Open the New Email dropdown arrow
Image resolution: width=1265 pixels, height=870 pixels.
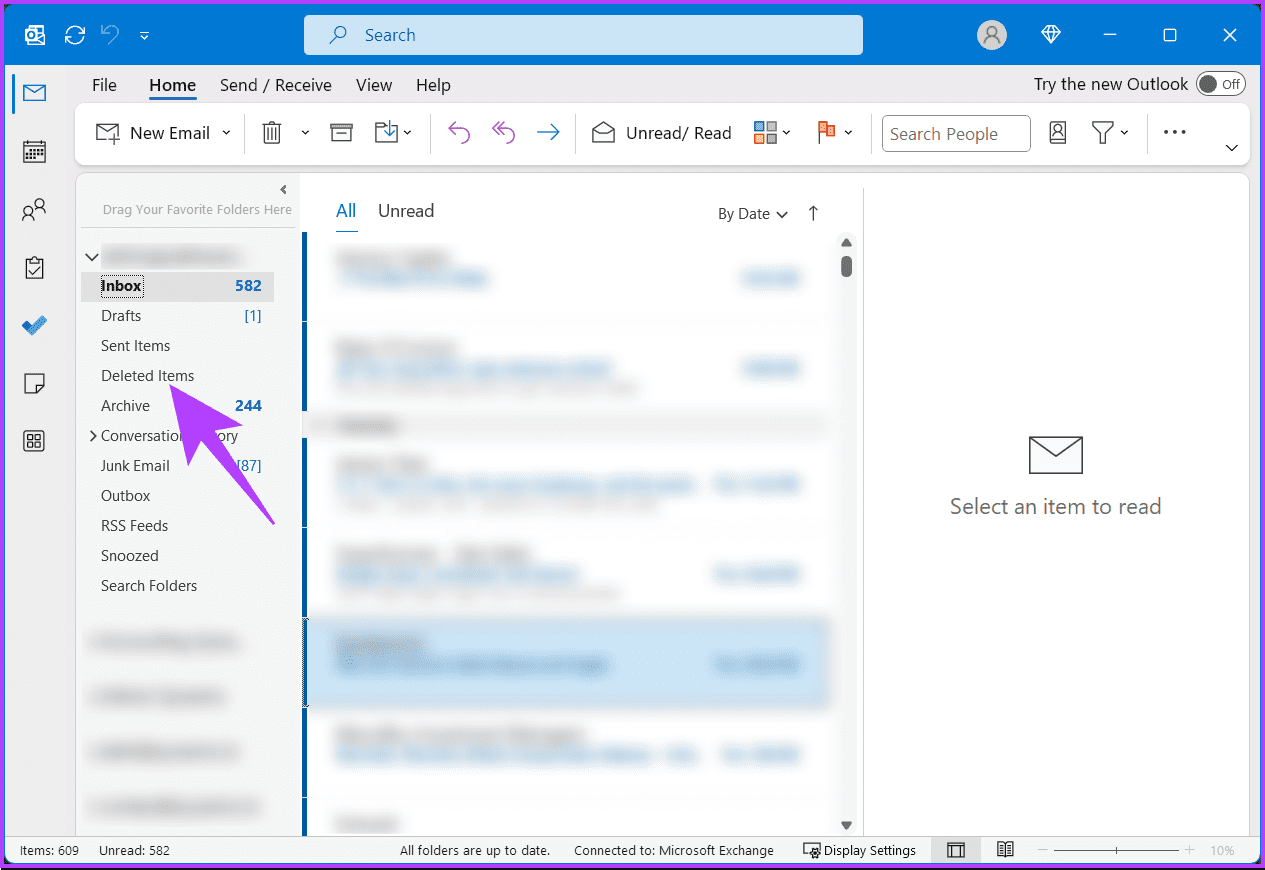pyautogui.click(x=227, y=132)
